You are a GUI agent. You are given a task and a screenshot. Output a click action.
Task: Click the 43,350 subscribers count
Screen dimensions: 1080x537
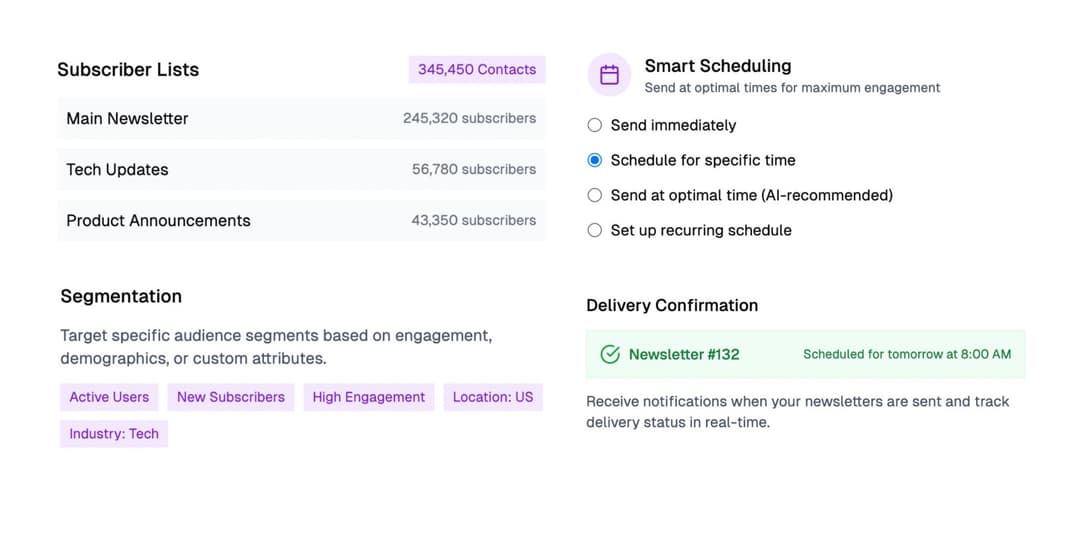pyautogui.click(x=474, y=220)
